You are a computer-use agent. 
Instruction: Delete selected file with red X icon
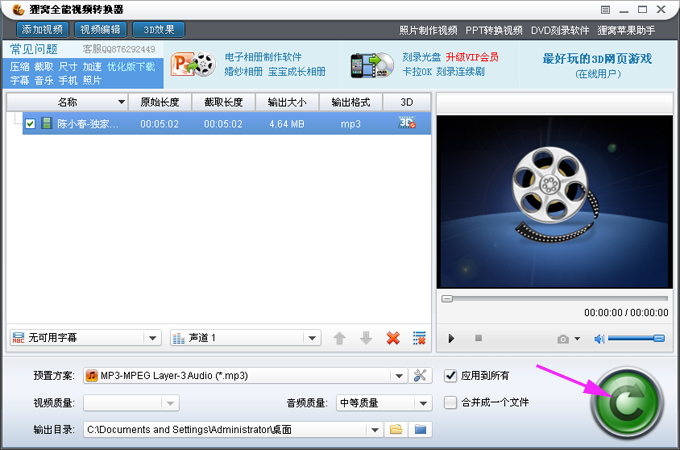pos(393,338)
